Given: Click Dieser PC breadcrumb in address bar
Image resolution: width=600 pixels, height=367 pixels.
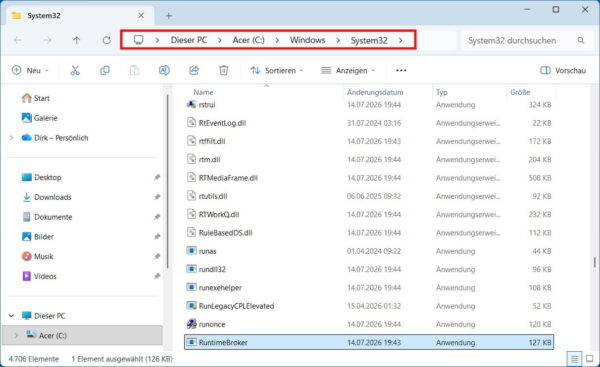Looking at the screenshot, I should click(189, 40).
